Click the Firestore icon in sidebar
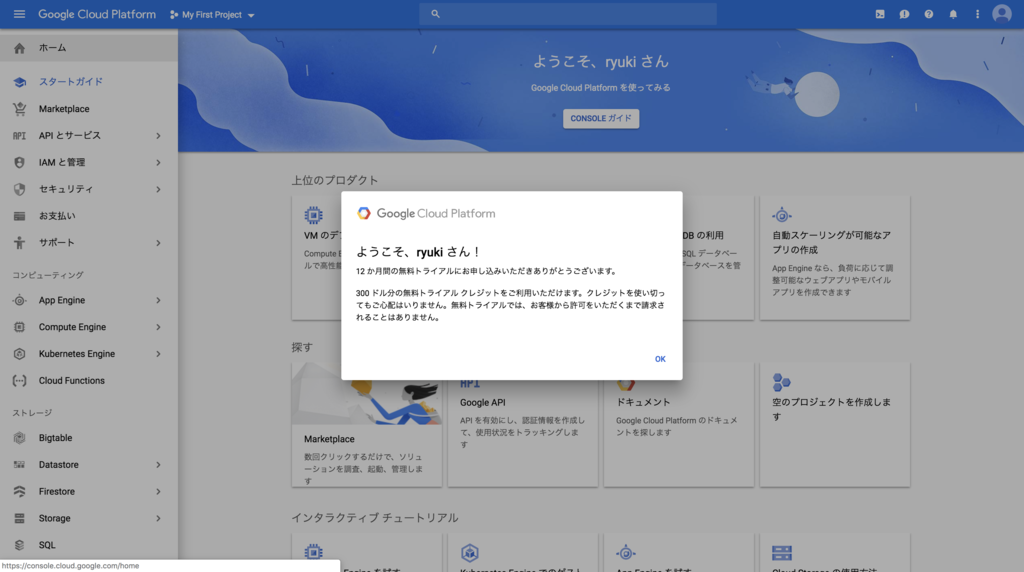 (x=20, y=492)
